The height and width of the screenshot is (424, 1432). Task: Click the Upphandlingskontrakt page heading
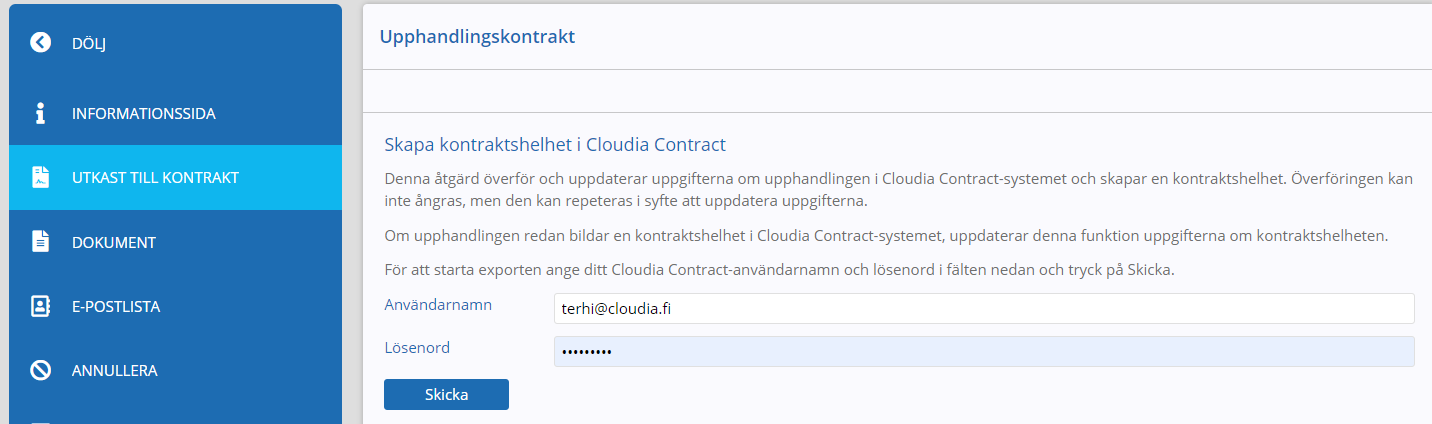click(x=477, y=37)
